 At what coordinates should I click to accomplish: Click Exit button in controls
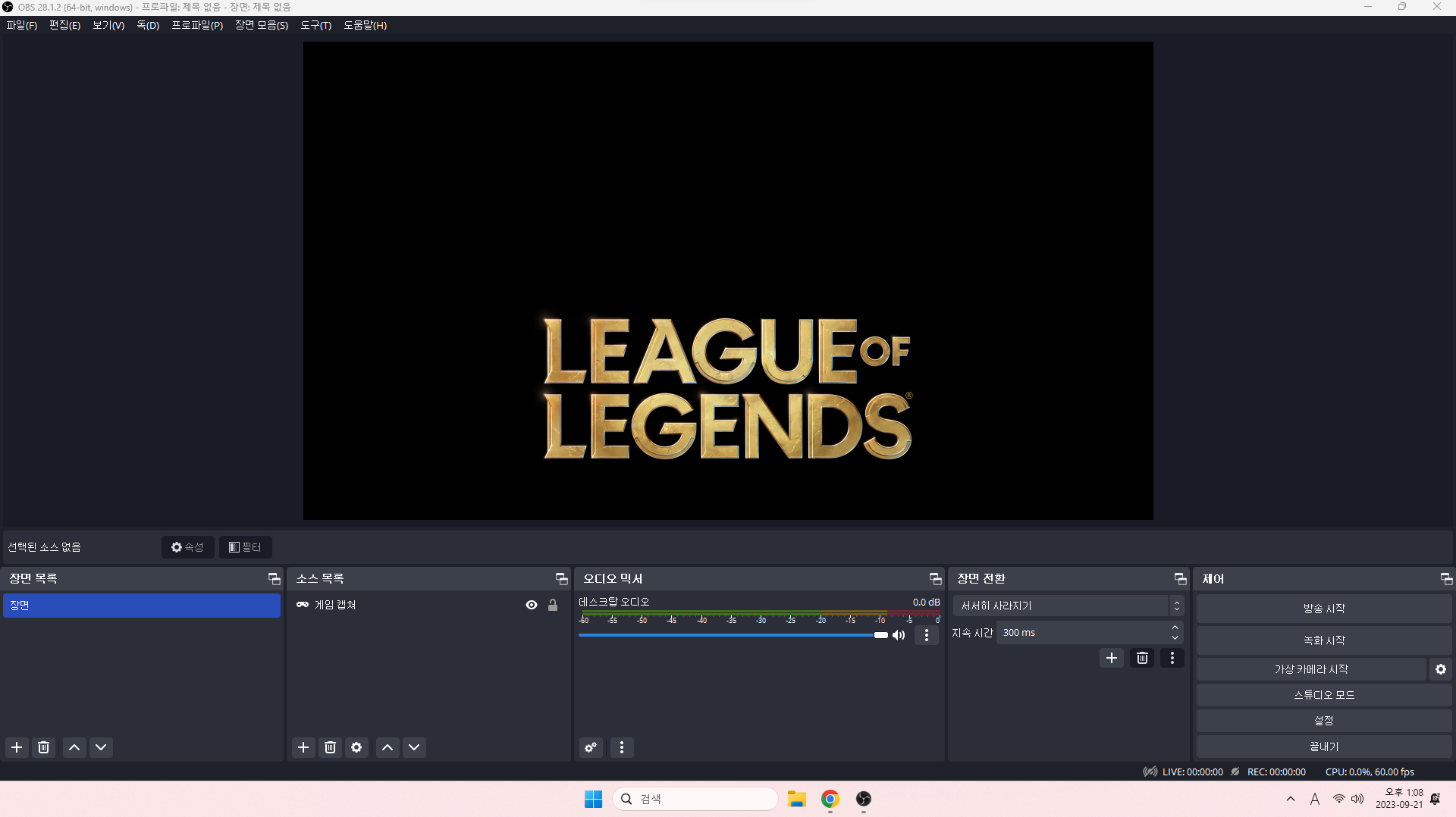click(1324, 747)
